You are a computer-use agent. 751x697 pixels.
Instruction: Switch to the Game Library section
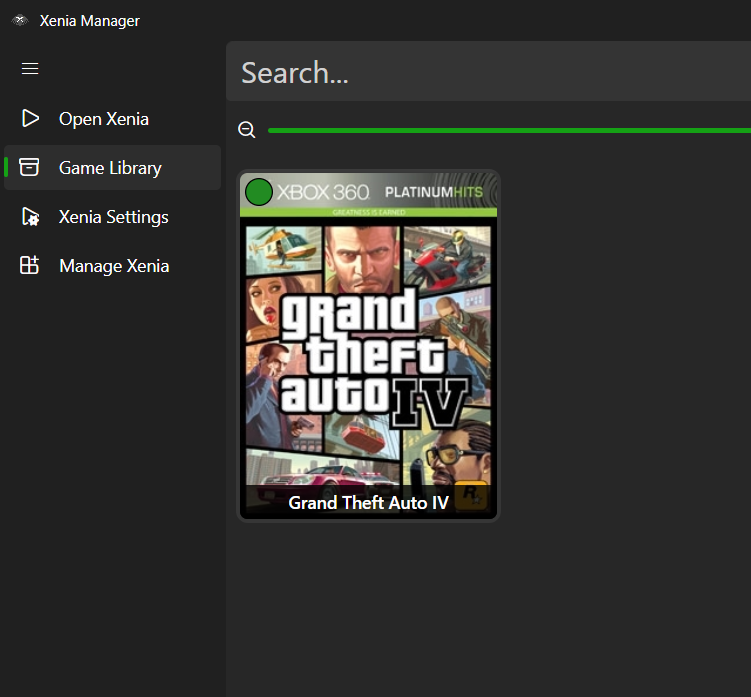[112, 168]
